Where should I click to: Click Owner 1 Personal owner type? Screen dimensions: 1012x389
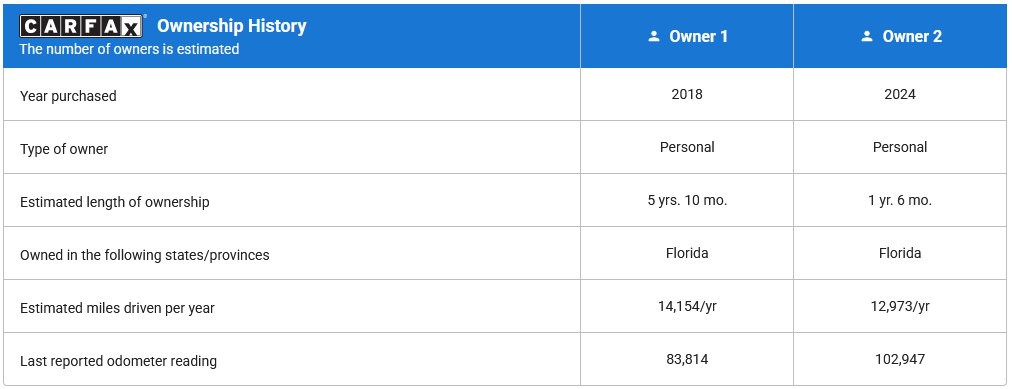tap(687, 147)
